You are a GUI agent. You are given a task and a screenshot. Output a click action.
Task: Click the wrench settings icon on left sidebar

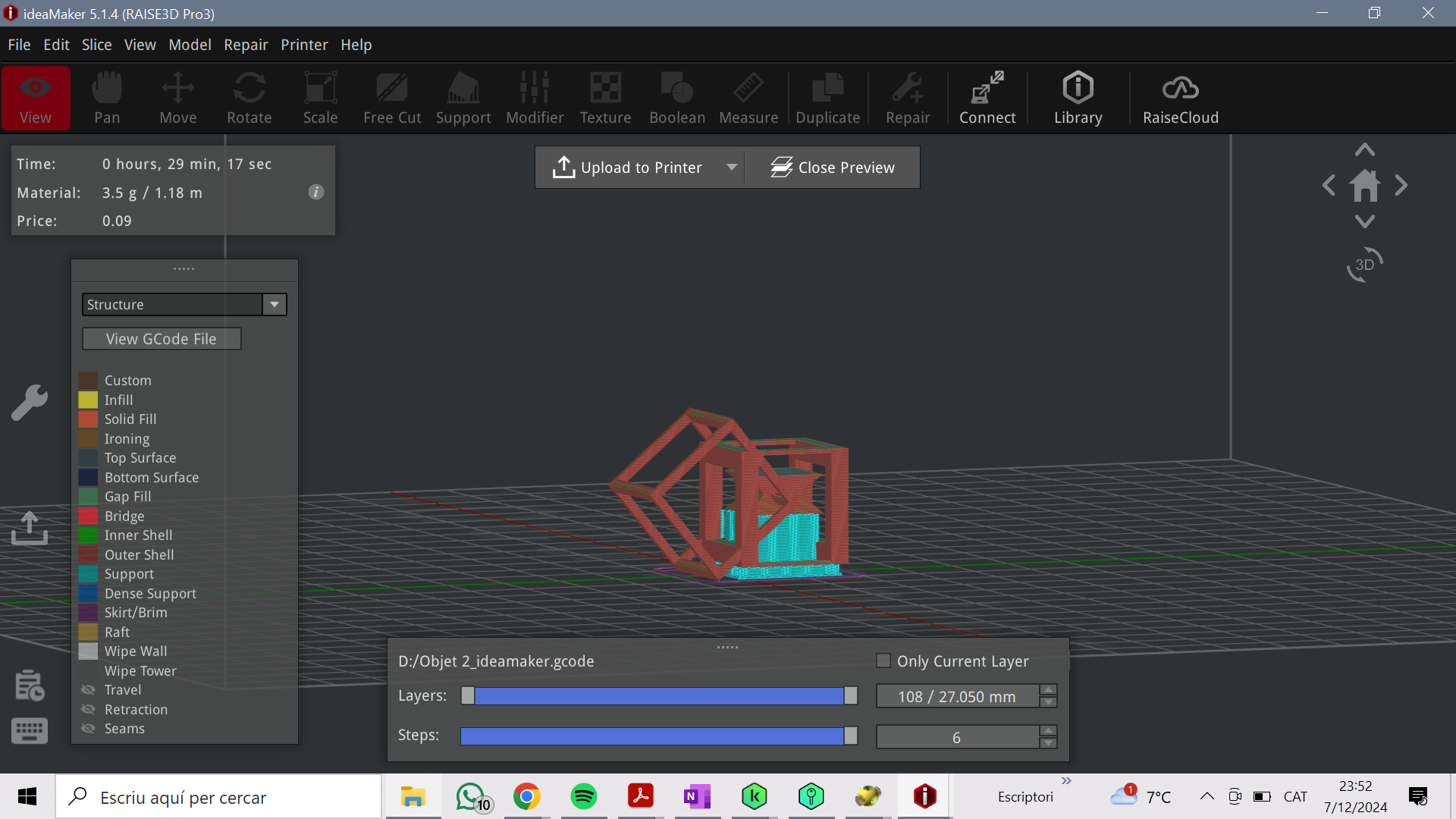point(30,402)
